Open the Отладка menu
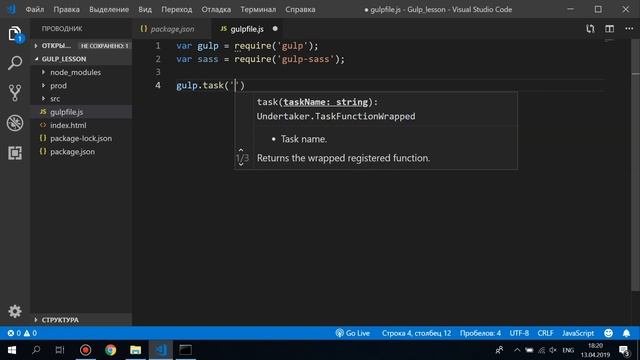640x360 pixels. 216,9
